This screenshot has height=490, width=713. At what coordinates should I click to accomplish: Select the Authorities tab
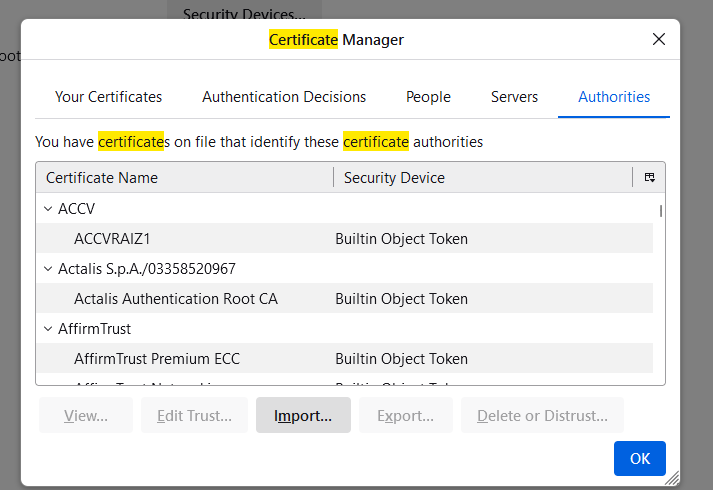[614, 97]
